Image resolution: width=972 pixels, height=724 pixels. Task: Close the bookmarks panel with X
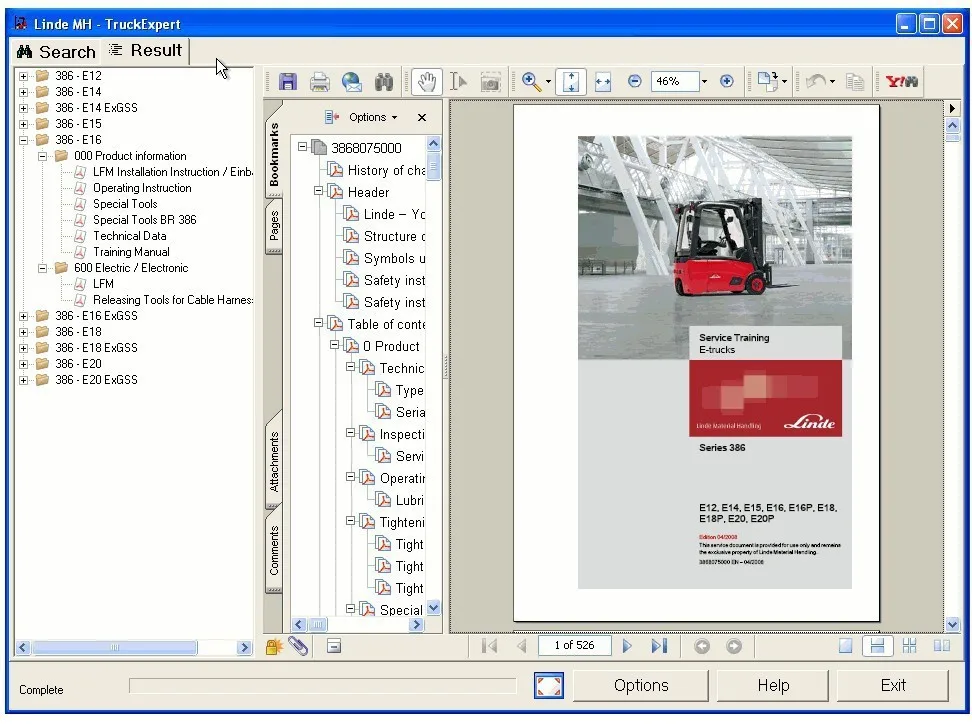(422, 117)
